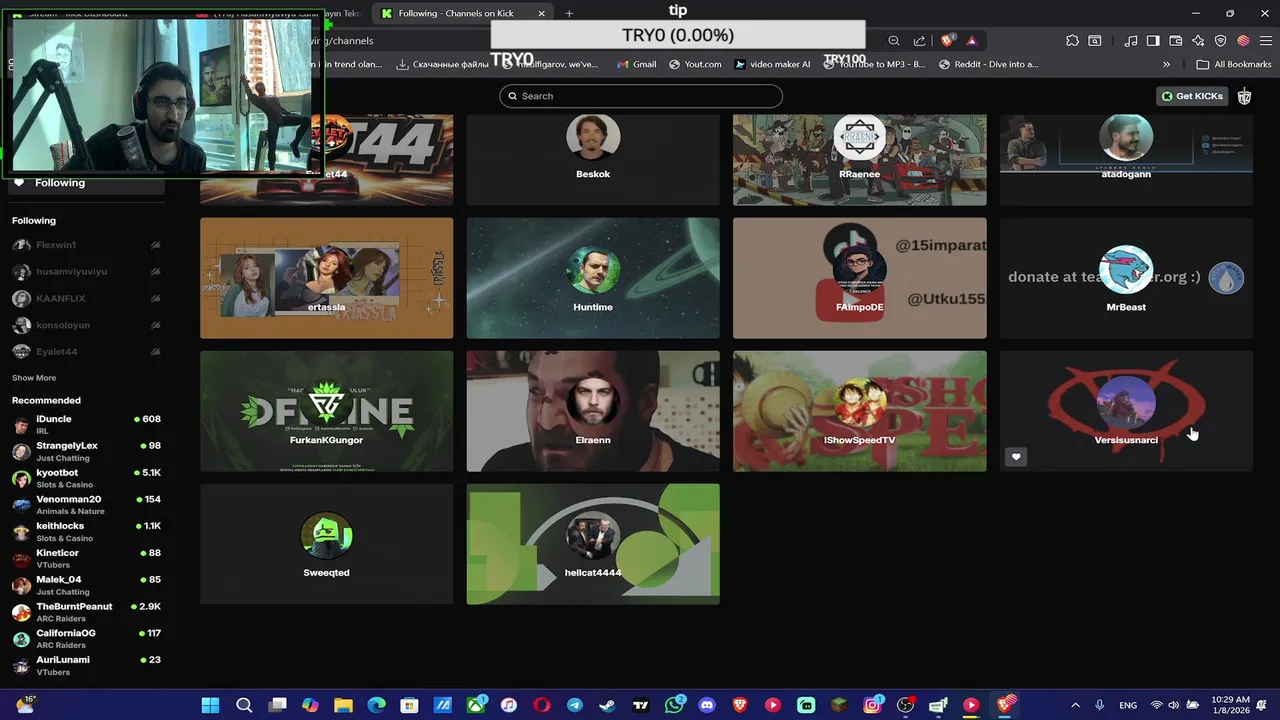Open recommended channel StrangelyLex

(86, 451)
